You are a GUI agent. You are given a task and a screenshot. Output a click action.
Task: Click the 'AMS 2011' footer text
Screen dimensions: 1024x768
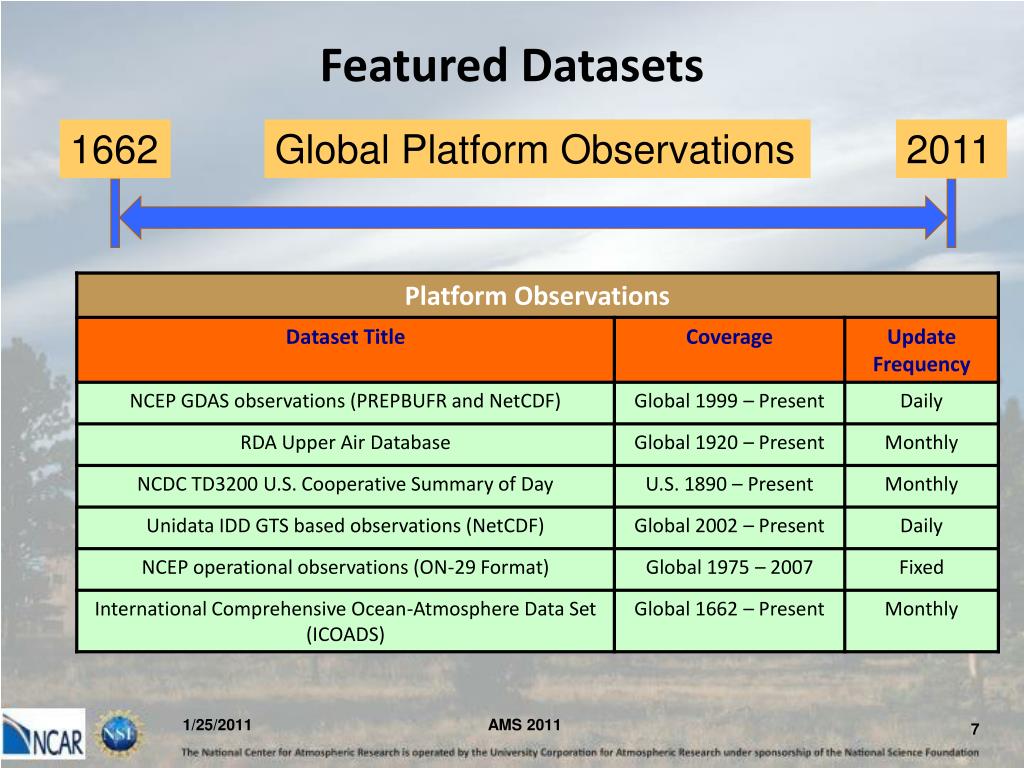(524, 725)
